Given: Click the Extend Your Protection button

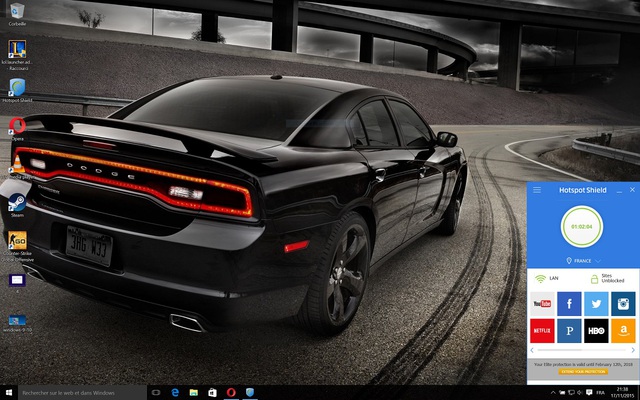Looking at the screenshot, I should [581, 371].
